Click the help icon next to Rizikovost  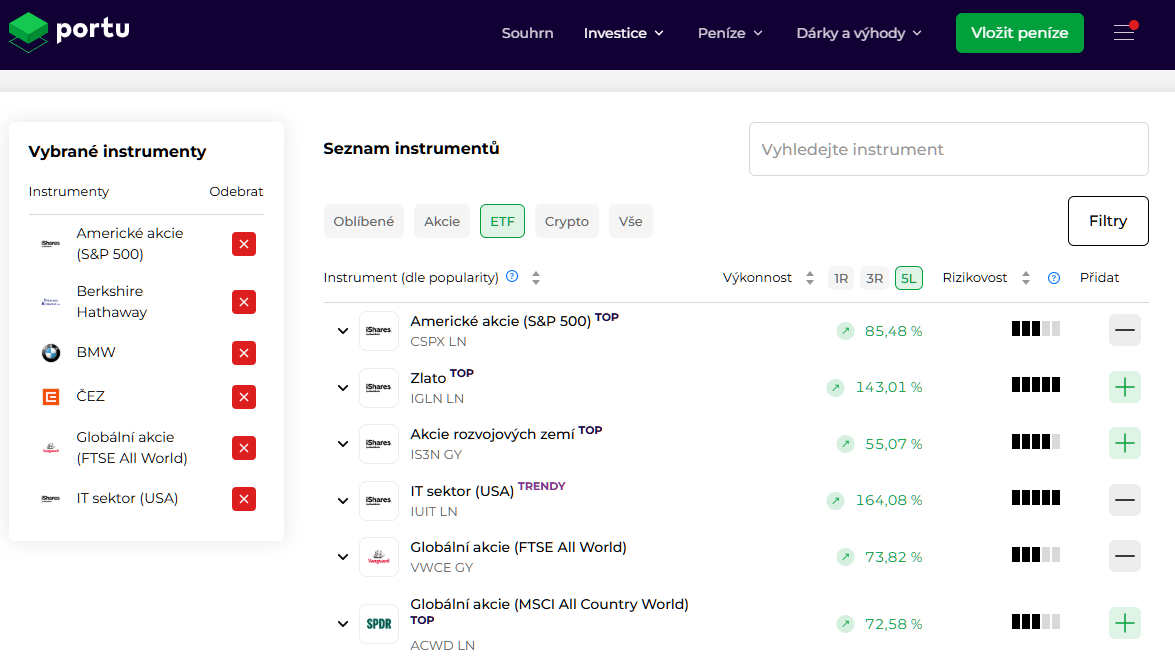click(1054, 278)
